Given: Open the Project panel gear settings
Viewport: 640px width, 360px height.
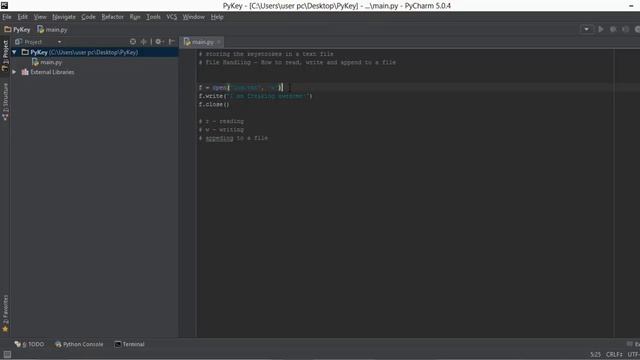Looking at the screenshot, I should pos(159,42).
